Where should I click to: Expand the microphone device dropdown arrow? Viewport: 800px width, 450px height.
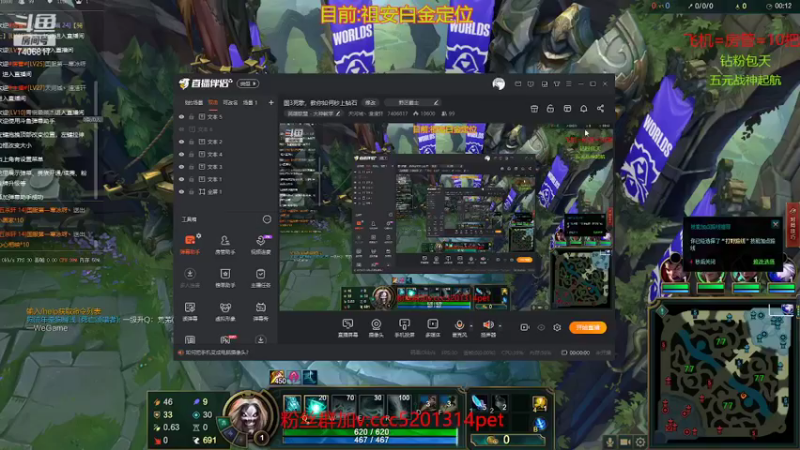tap(471, 326)
